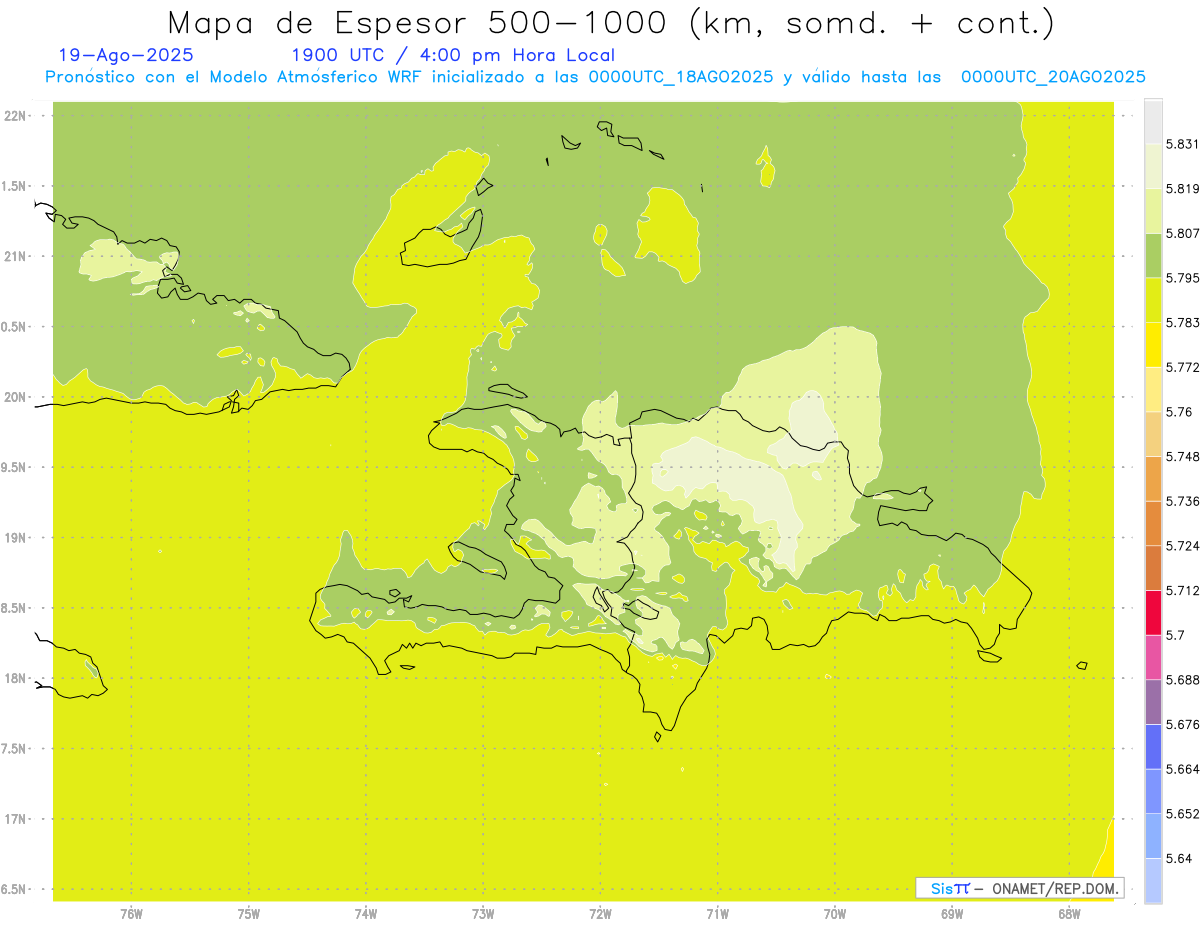Click the color bar value '5.652'
The width and height of the screenshot is (1200, 927).
pyautogui.click(x=1183, y=814)
